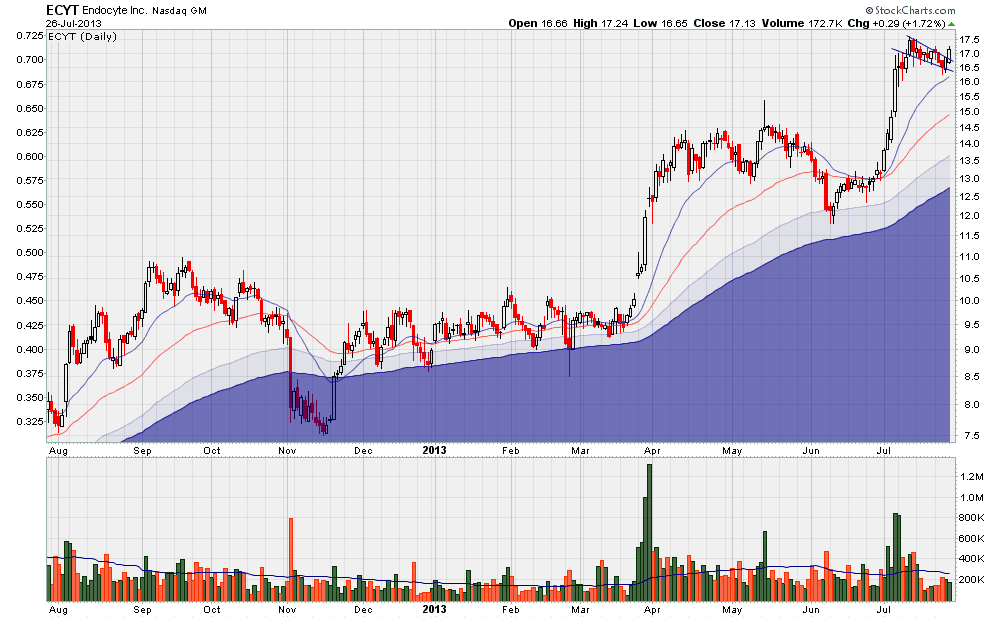Click the 11.0 price label on right axis
The height and width of the screenshot is (618, 1000).
pyautogui.click(x=969, y=257)
